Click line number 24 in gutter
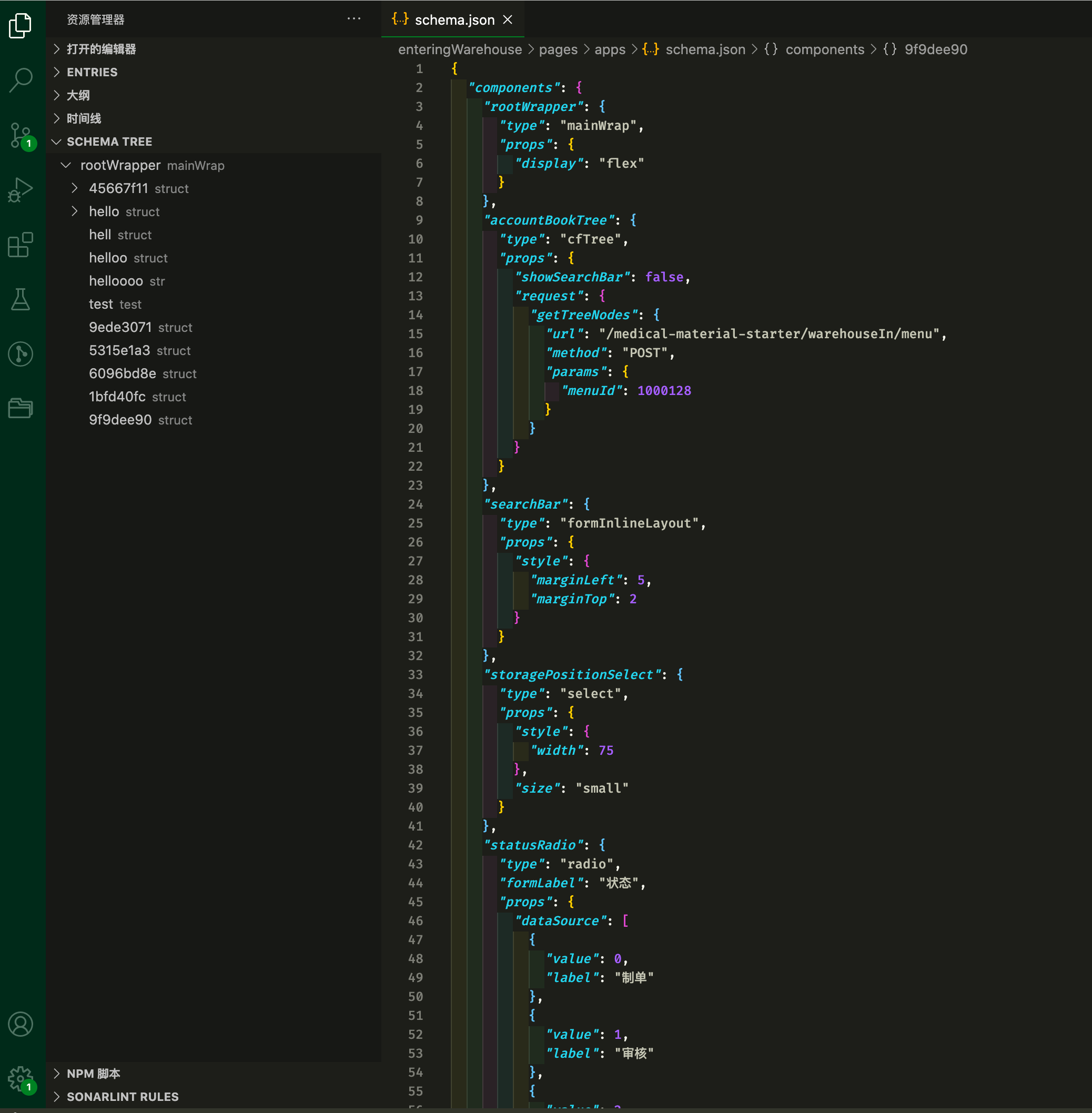Image resolution: width=1092 pixels, height=1113 pixels. [416, 504]
